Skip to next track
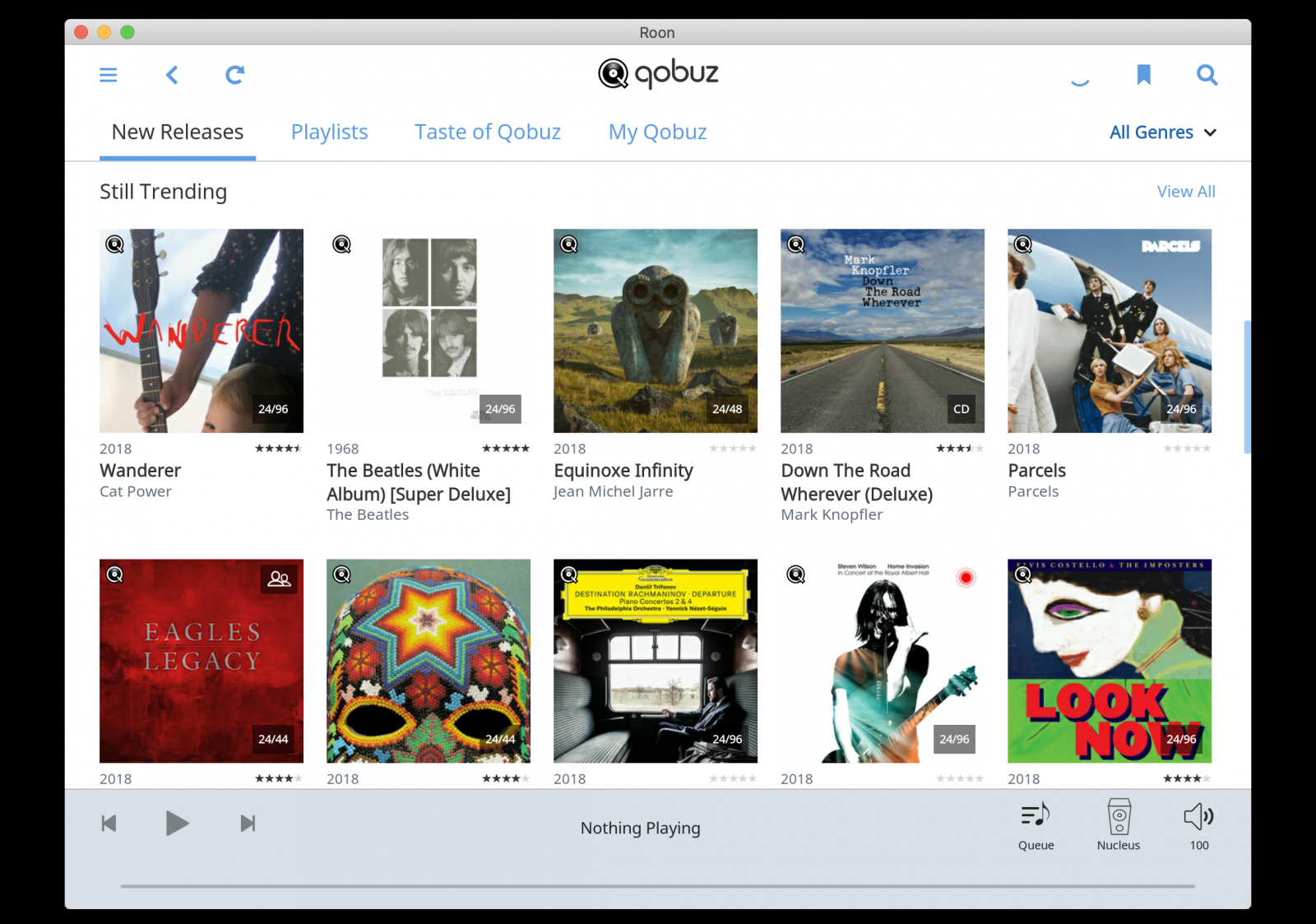The width and height of the screenshot is (1316, 924). click(248, 823)
